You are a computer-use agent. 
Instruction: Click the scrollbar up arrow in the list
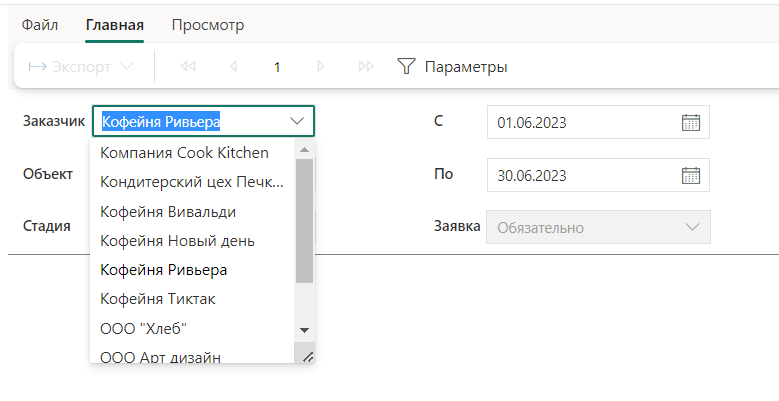[305, 150]
